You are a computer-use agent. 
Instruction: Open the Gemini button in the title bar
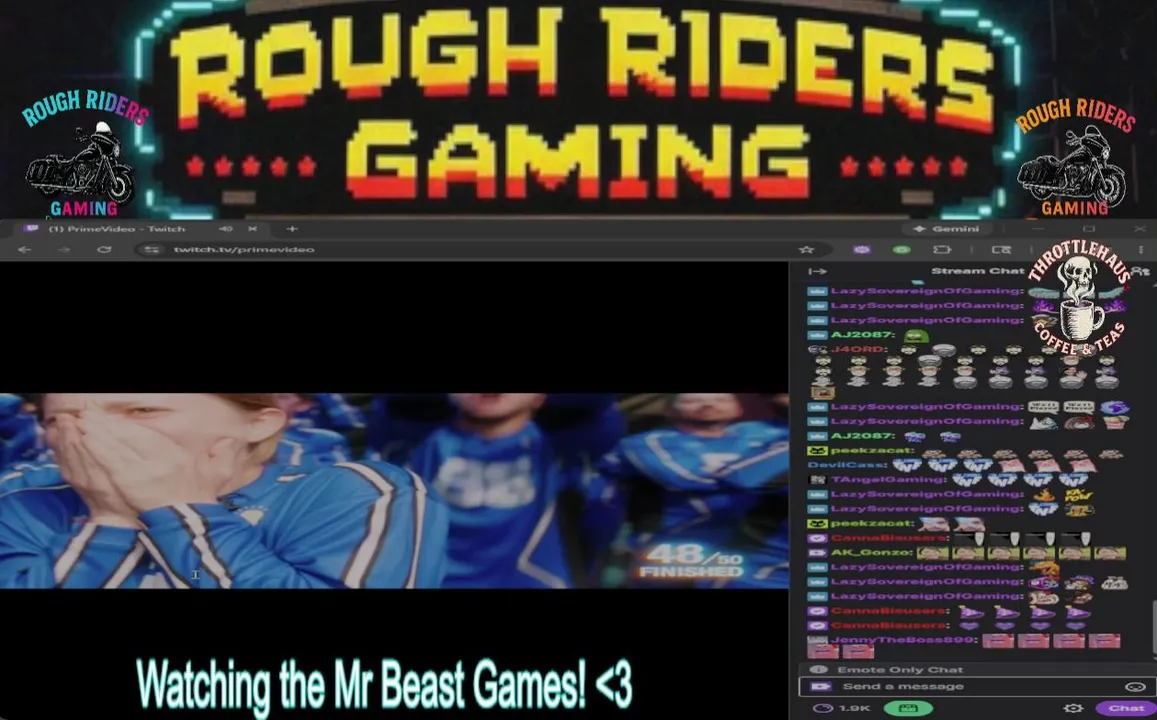coord(946,229)
